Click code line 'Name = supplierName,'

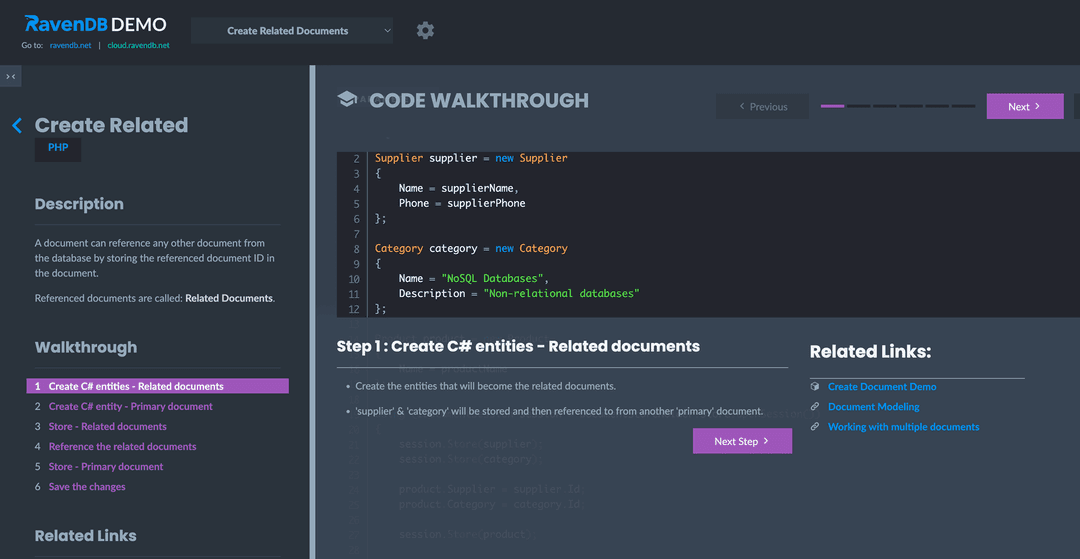click(458, 188)
